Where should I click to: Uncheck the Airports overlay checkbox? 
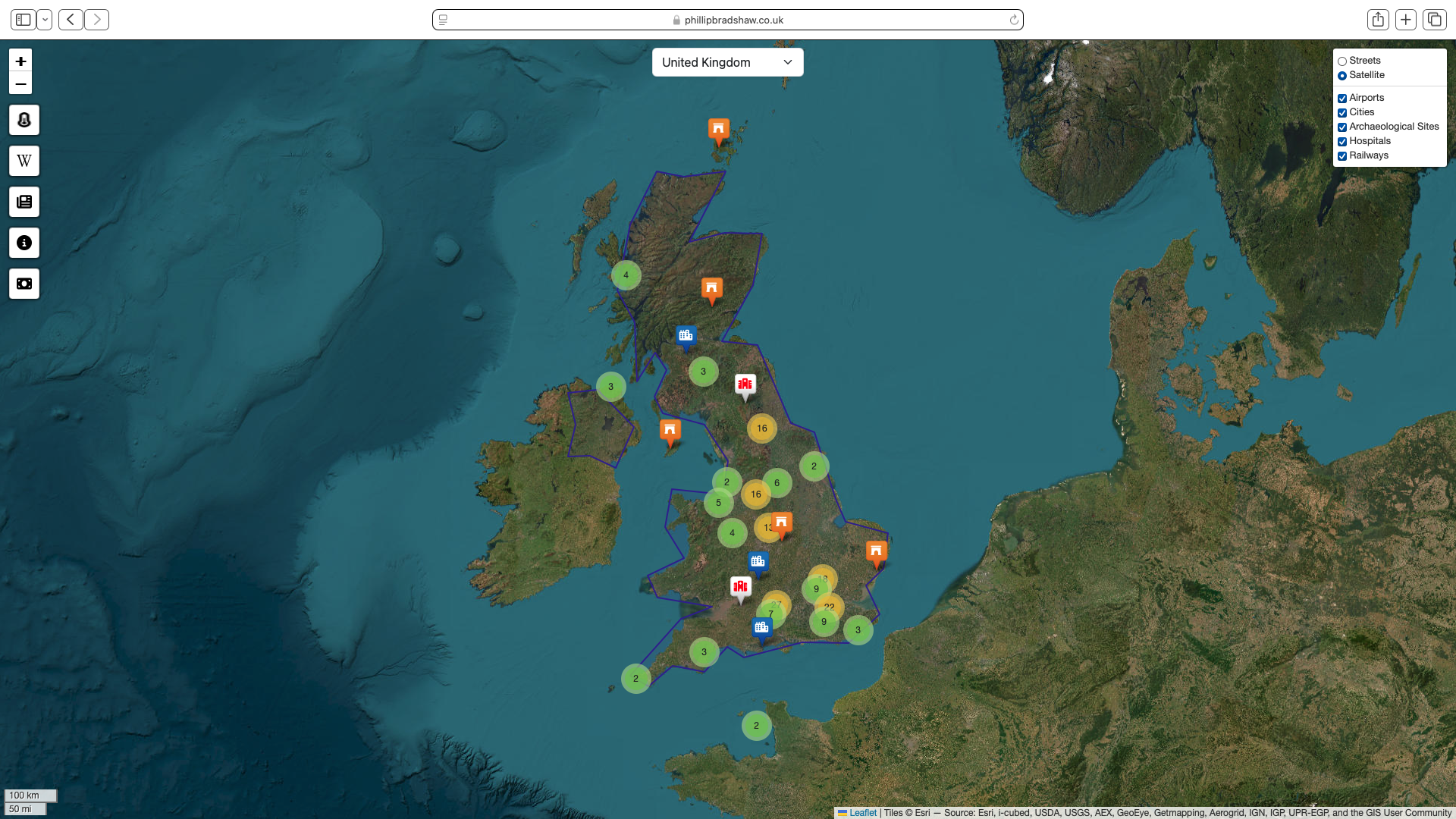pos(1342,99)
